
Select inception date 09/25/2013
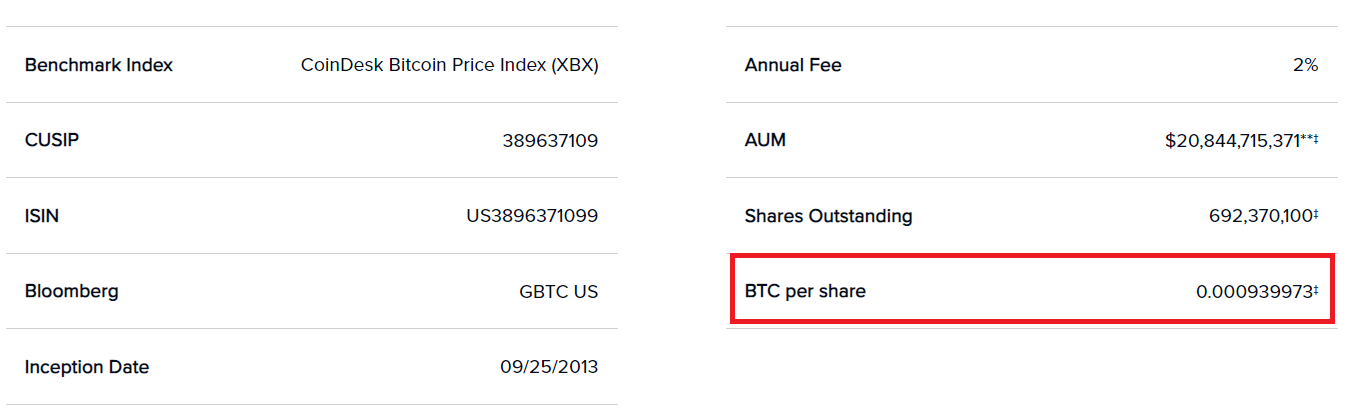click(549, 367)
